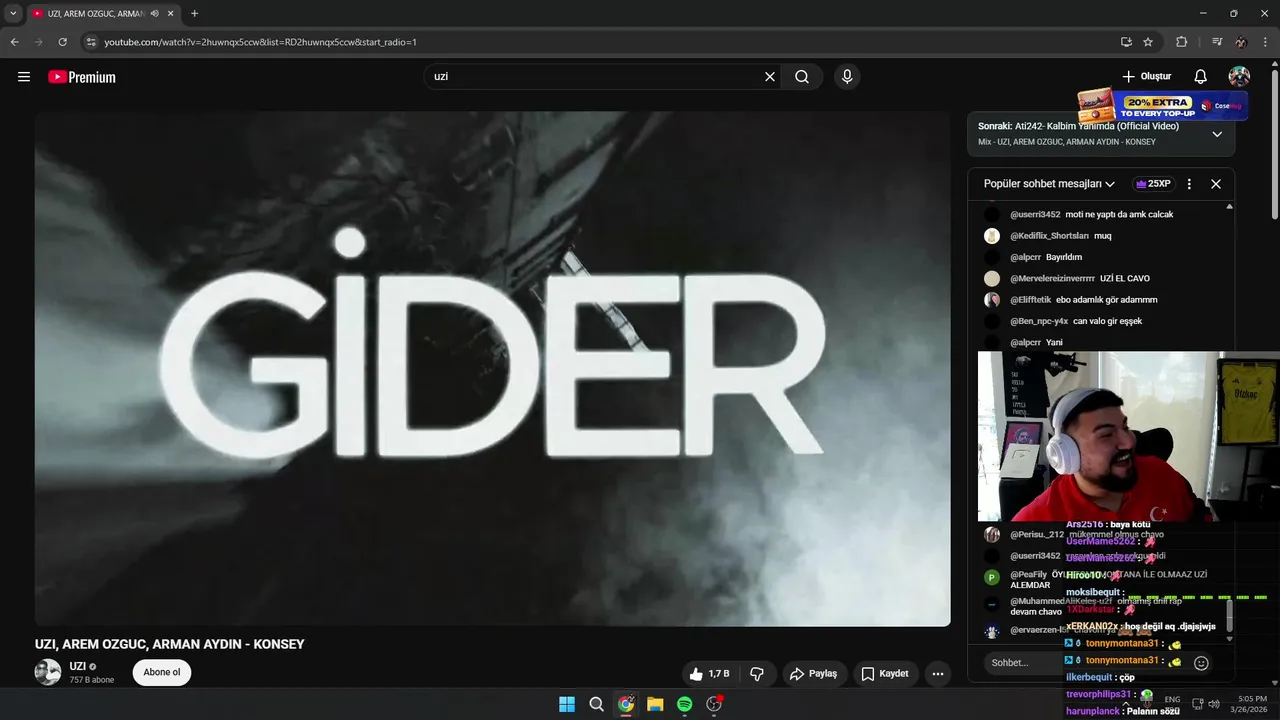Open OBS Studio from taskbar

pyautogui.click(x=714, y=704)
